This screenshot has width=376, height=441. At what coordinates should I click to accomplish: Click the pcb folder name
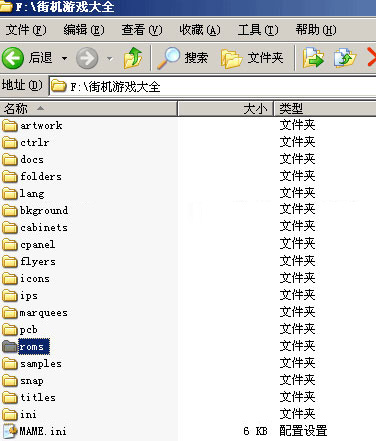pyautogui.click(x=28, y=330)
